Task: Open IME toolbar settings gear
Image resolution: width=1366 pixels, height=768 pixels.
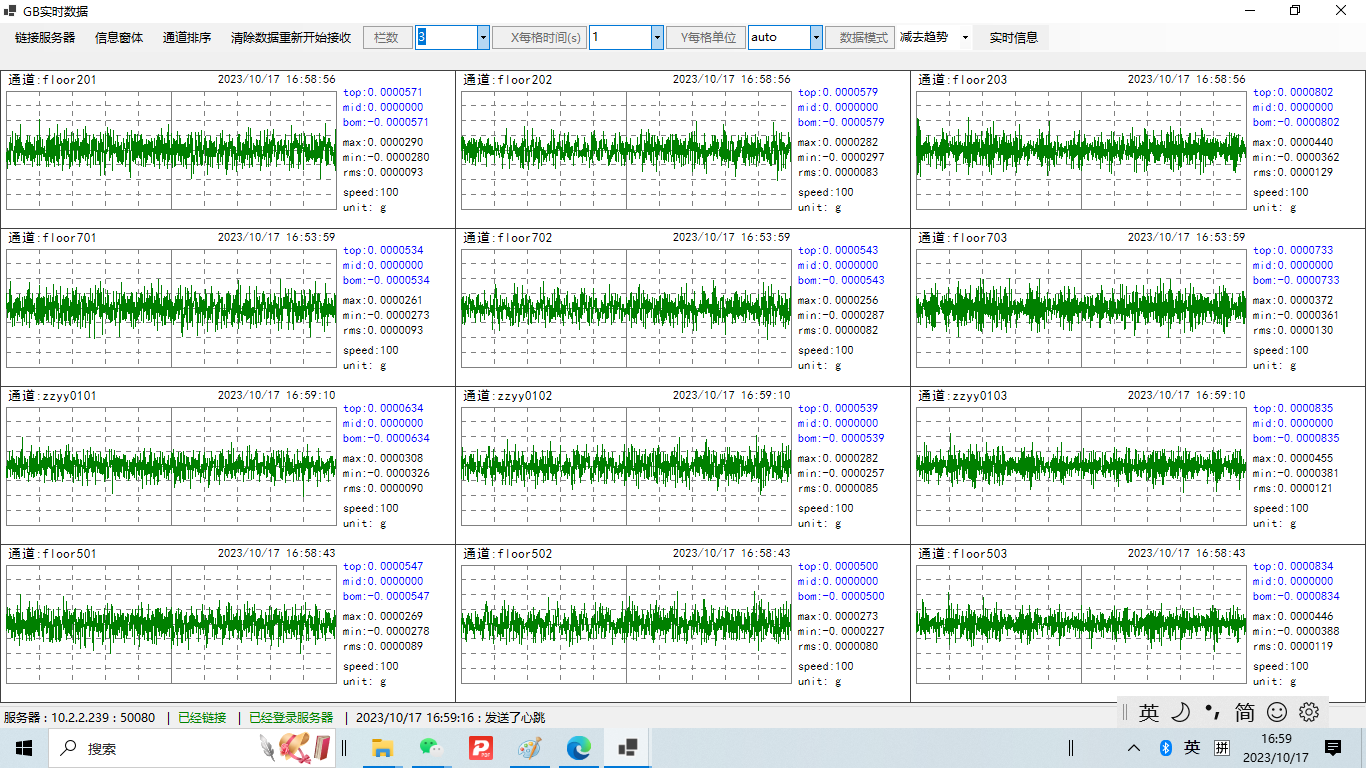Action: click(x=1309, y=712)
